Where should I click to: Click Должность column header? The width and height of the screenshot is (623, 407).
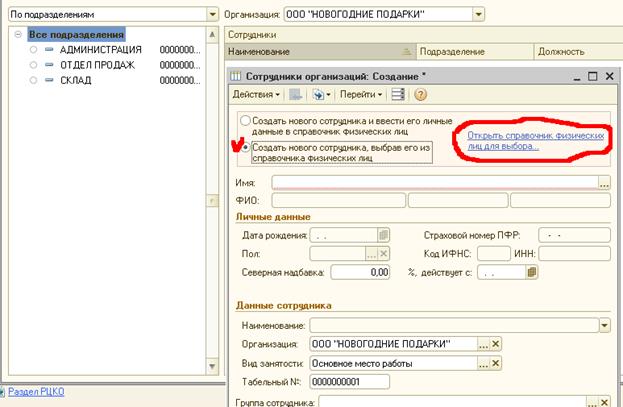tap(578, 52)
